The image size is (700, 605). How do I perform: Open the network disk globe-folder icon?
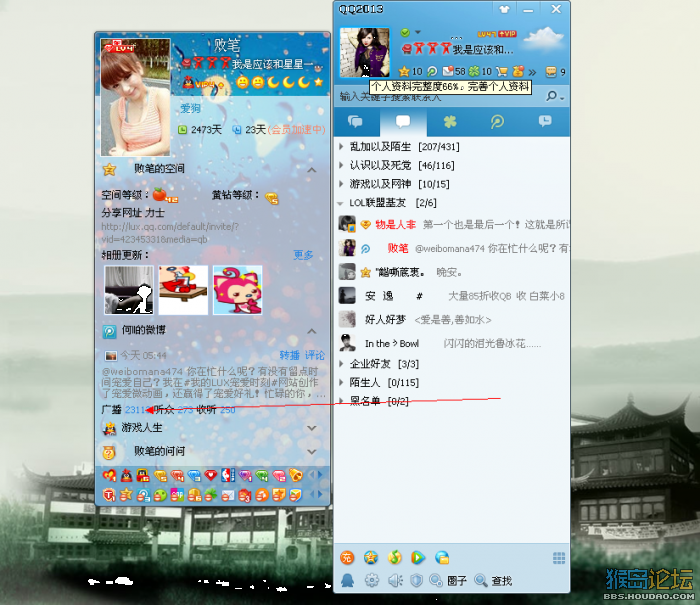[x=442, y=557]
